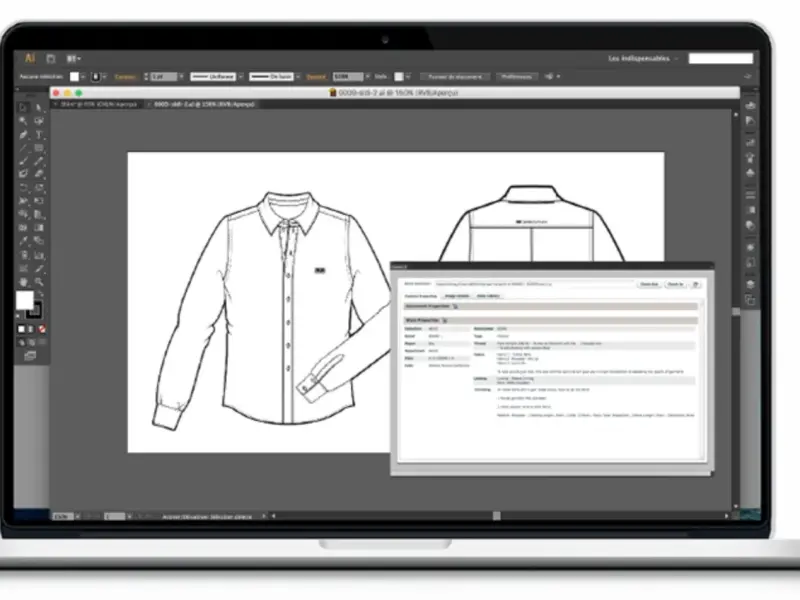Viewport: 800px width, 600px height.
Task: Switch to Draw Behind mode
Action: [31, 342]
